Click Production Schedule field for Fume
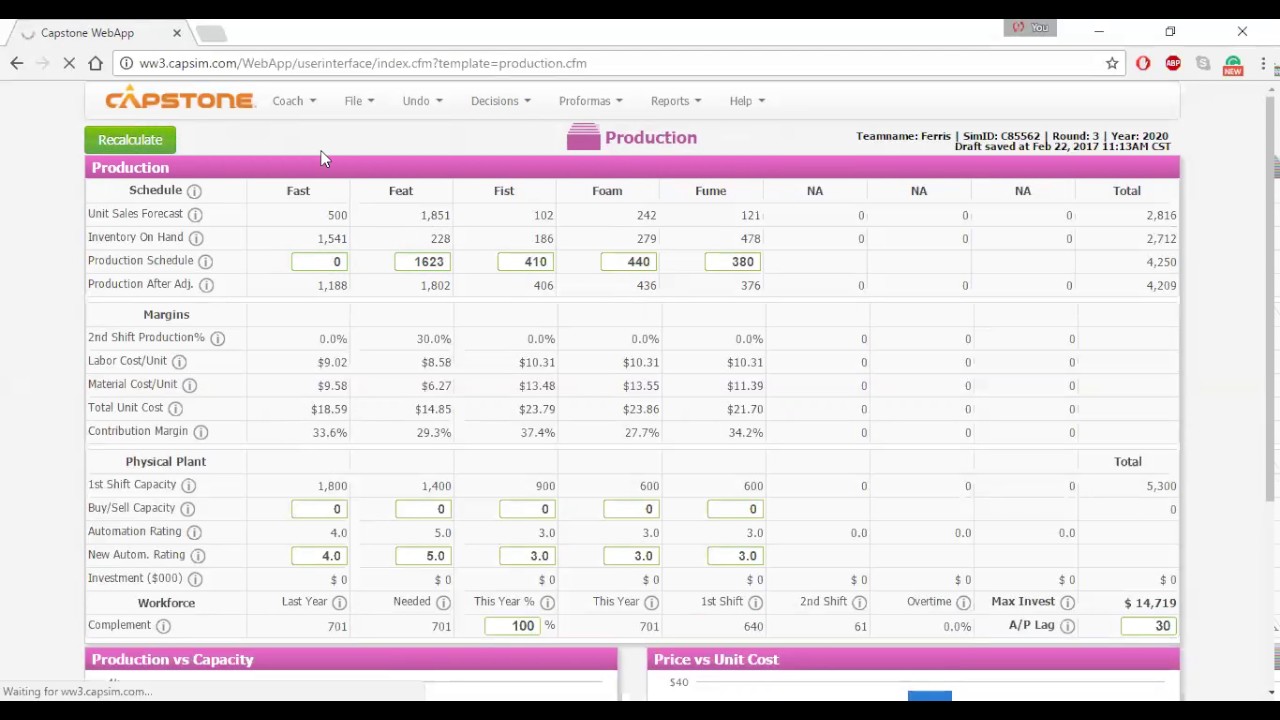The width and height of the screenshot is (1280, 720). point(733,262)
